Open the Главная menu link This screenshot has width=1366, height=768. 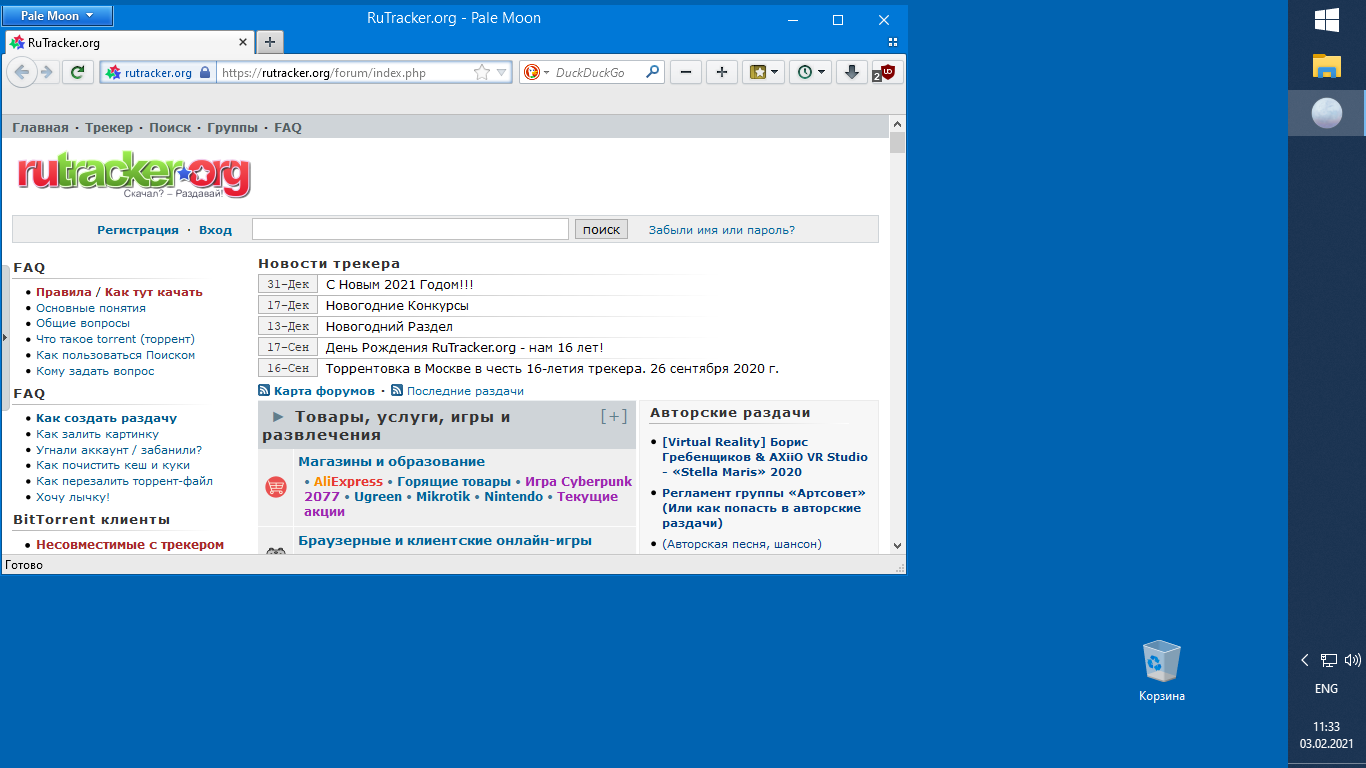point(40,128)
